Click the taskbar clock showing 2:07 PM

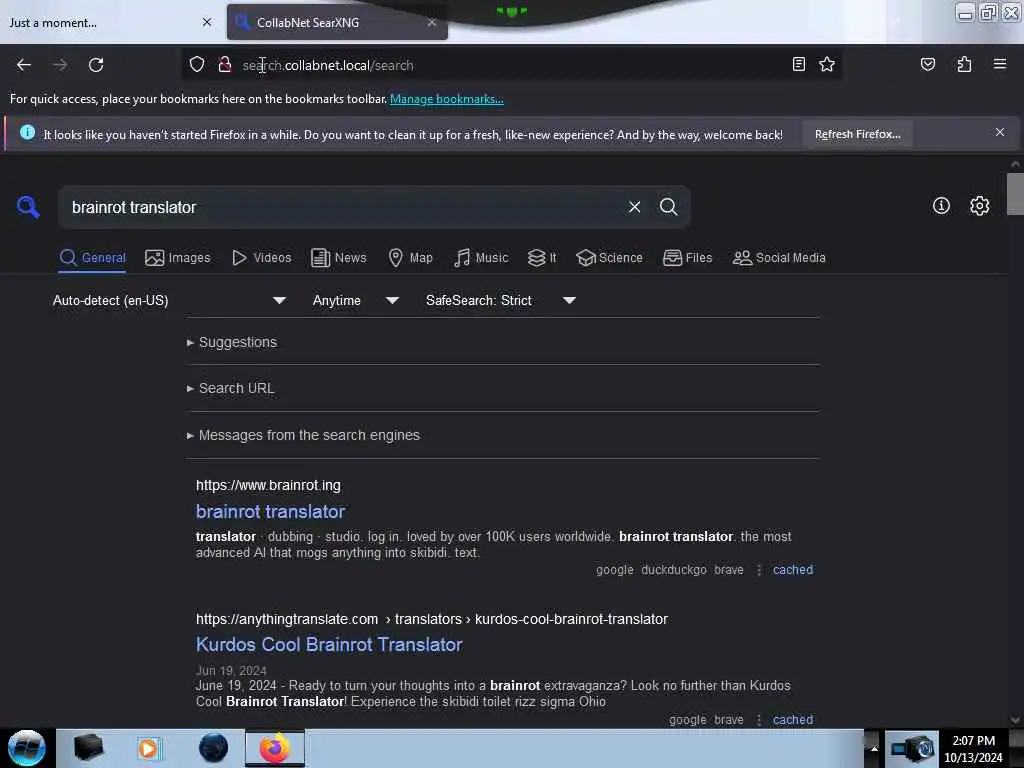973,748
